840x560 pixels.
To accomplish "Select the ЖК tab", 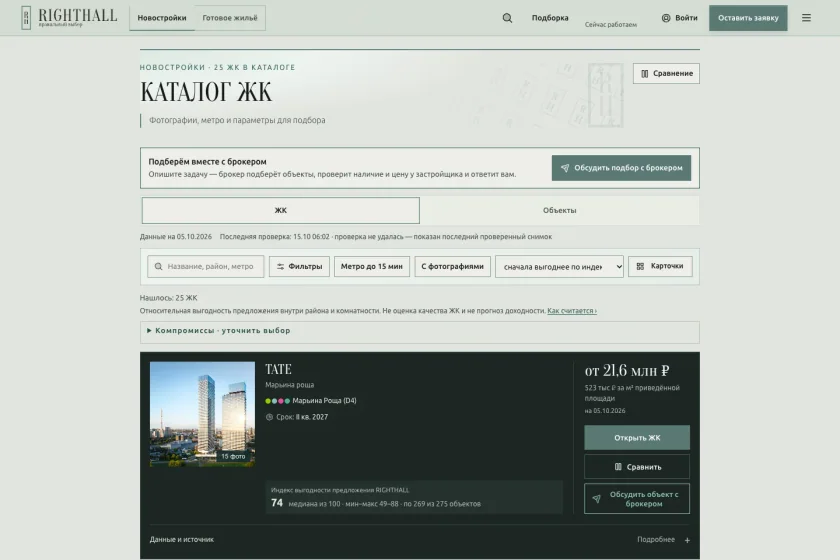I will click(x=281, y=211).
